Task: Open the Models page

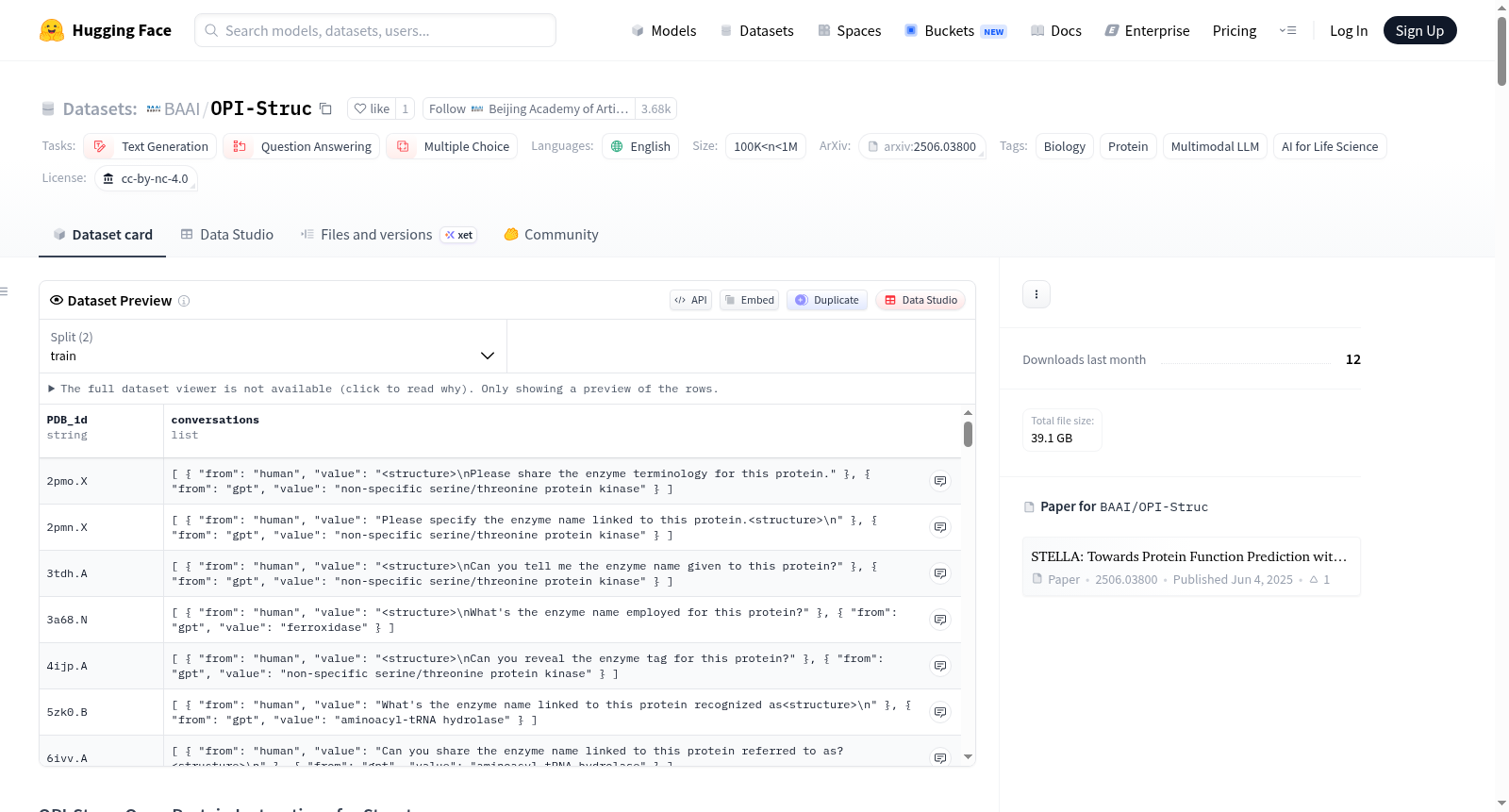Action: coord(664,30)
